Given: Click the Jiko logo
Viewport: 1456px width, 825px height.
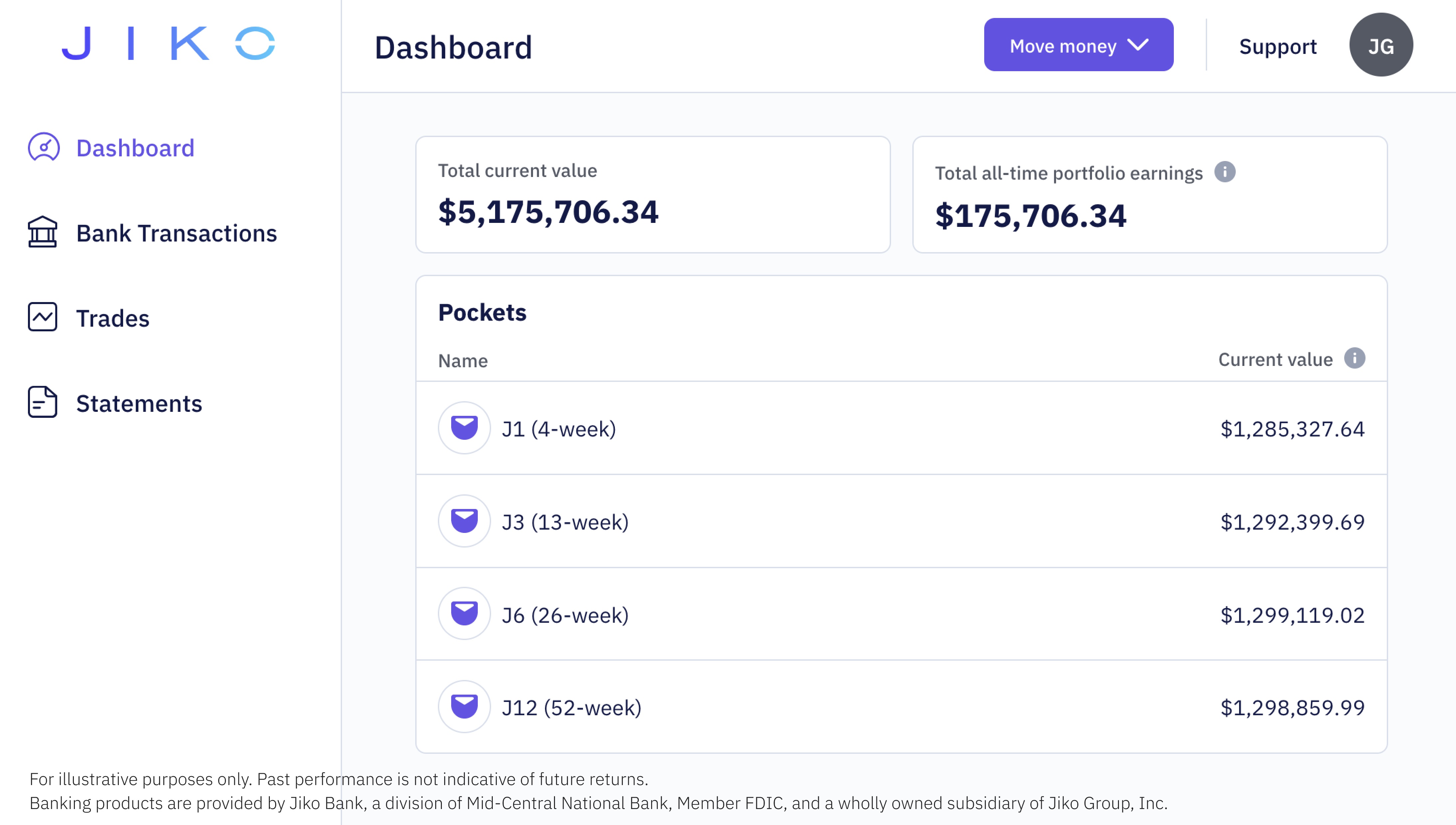Looking at the screenshot, I should 168,44.
